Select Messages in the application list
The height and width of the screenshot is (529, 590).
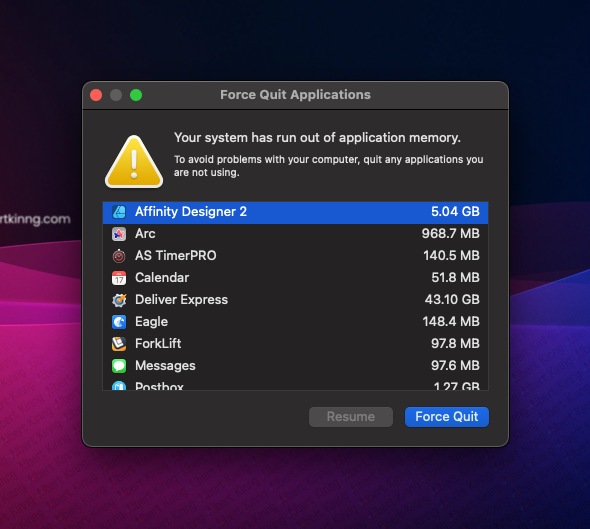295,366
